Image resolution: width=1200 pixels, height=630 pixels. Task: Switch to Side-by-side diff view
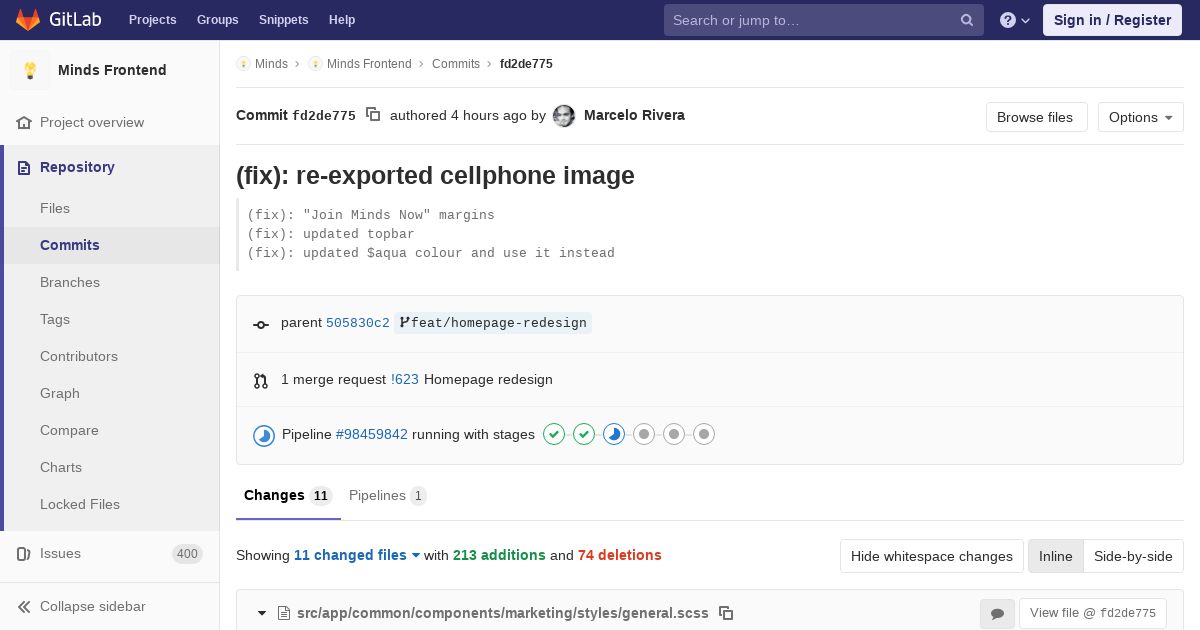pos(1133,556)
